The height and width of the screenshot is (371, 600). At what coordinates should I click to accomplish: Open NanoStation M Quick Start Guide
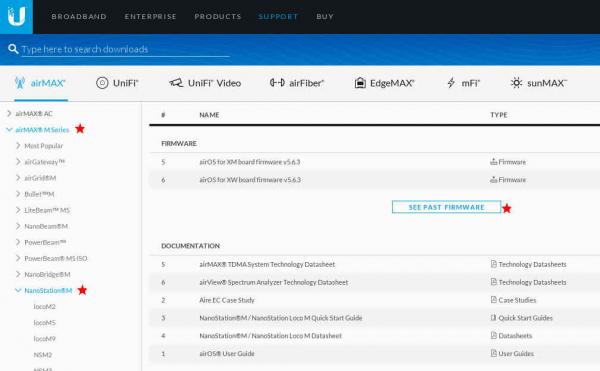280,317
